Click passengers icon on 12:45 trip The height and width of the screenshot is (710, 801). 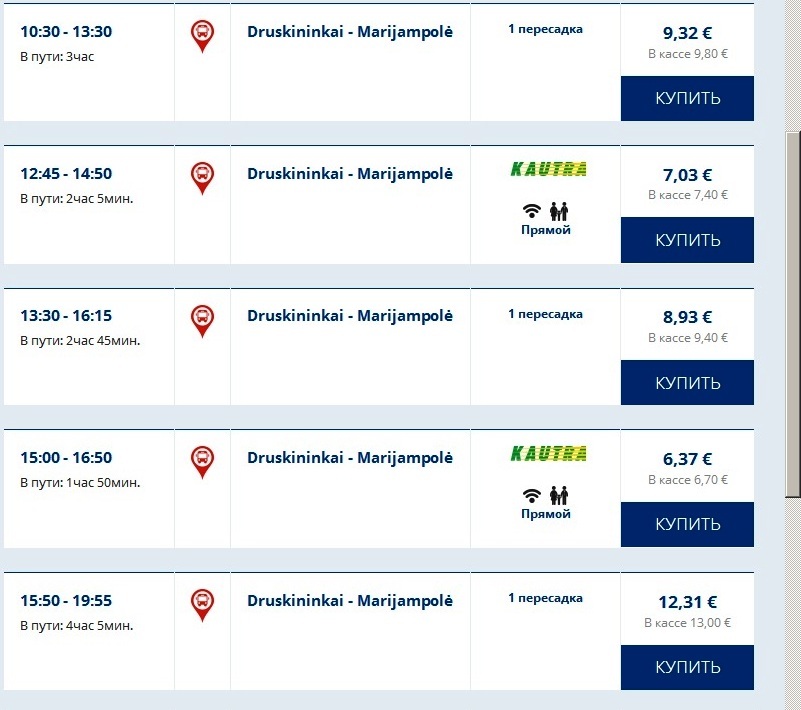click(x=559, y=211)
